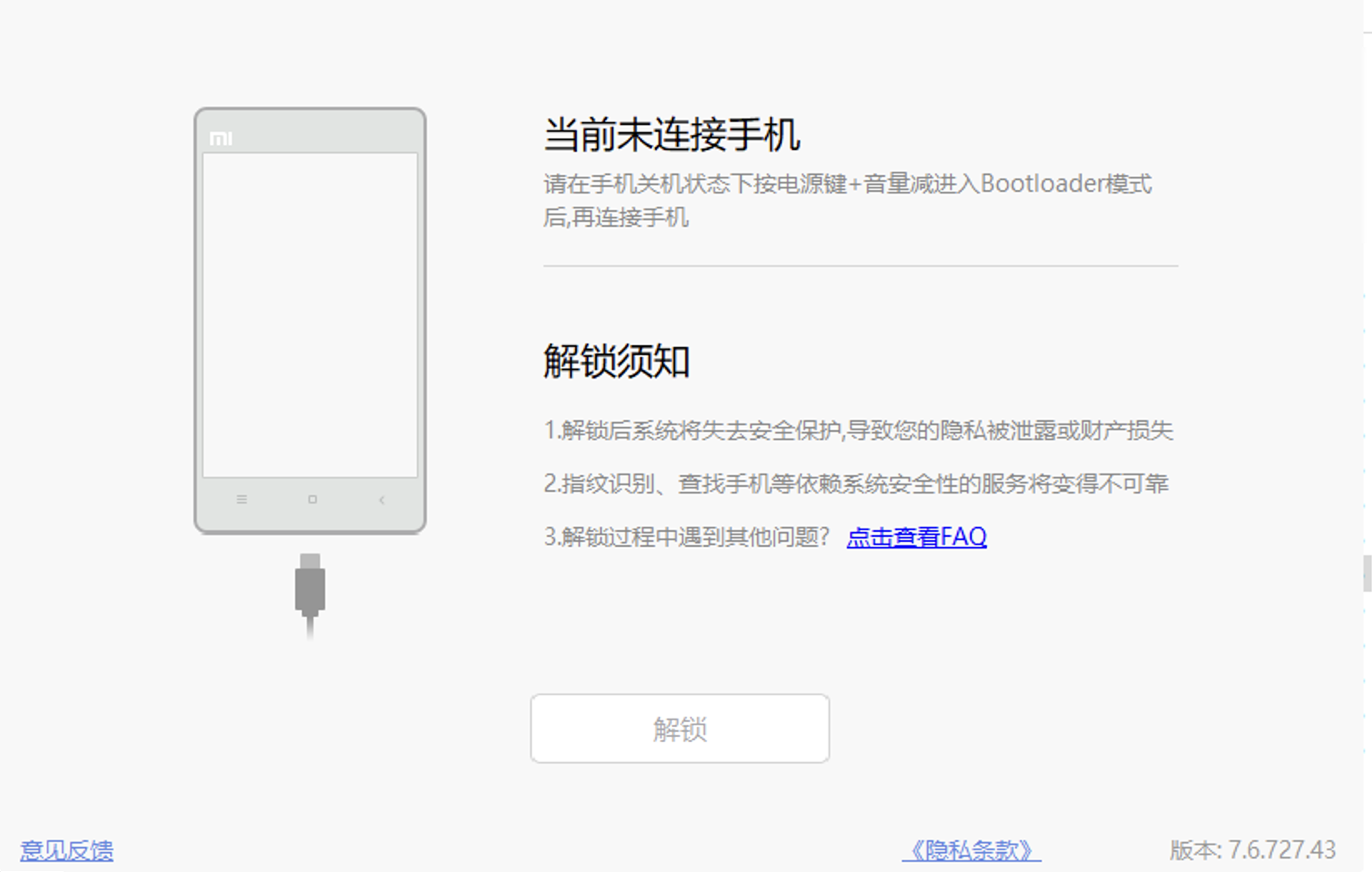Click the home key icon on phone illustration
Screen dimensions: 1372x872
[x=312, y=499]
